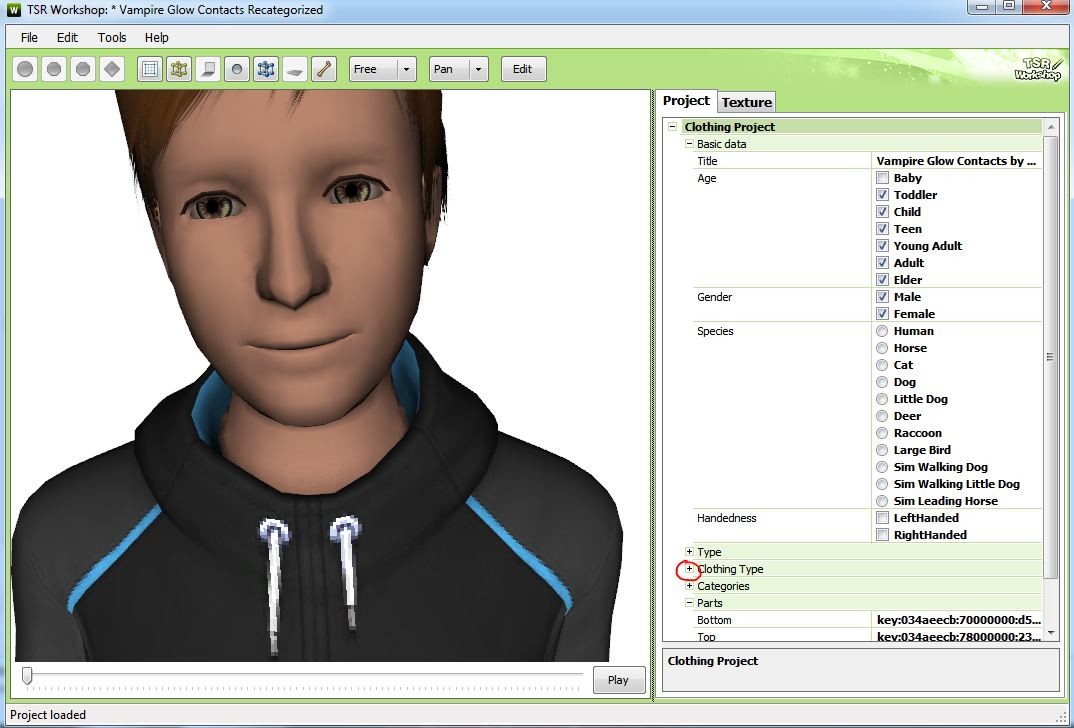Uncheck the Female gender checkbox
This screenshot has width=1074, height=728.
click(882, 314)
